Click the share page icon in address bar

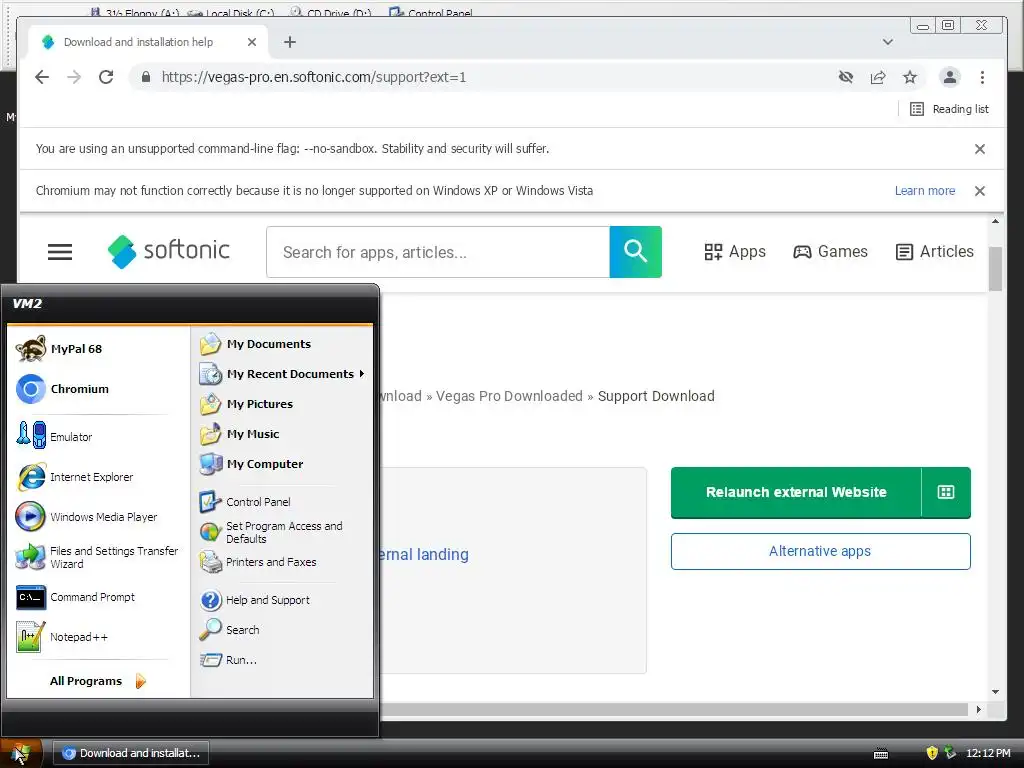(x=878, y=77)
